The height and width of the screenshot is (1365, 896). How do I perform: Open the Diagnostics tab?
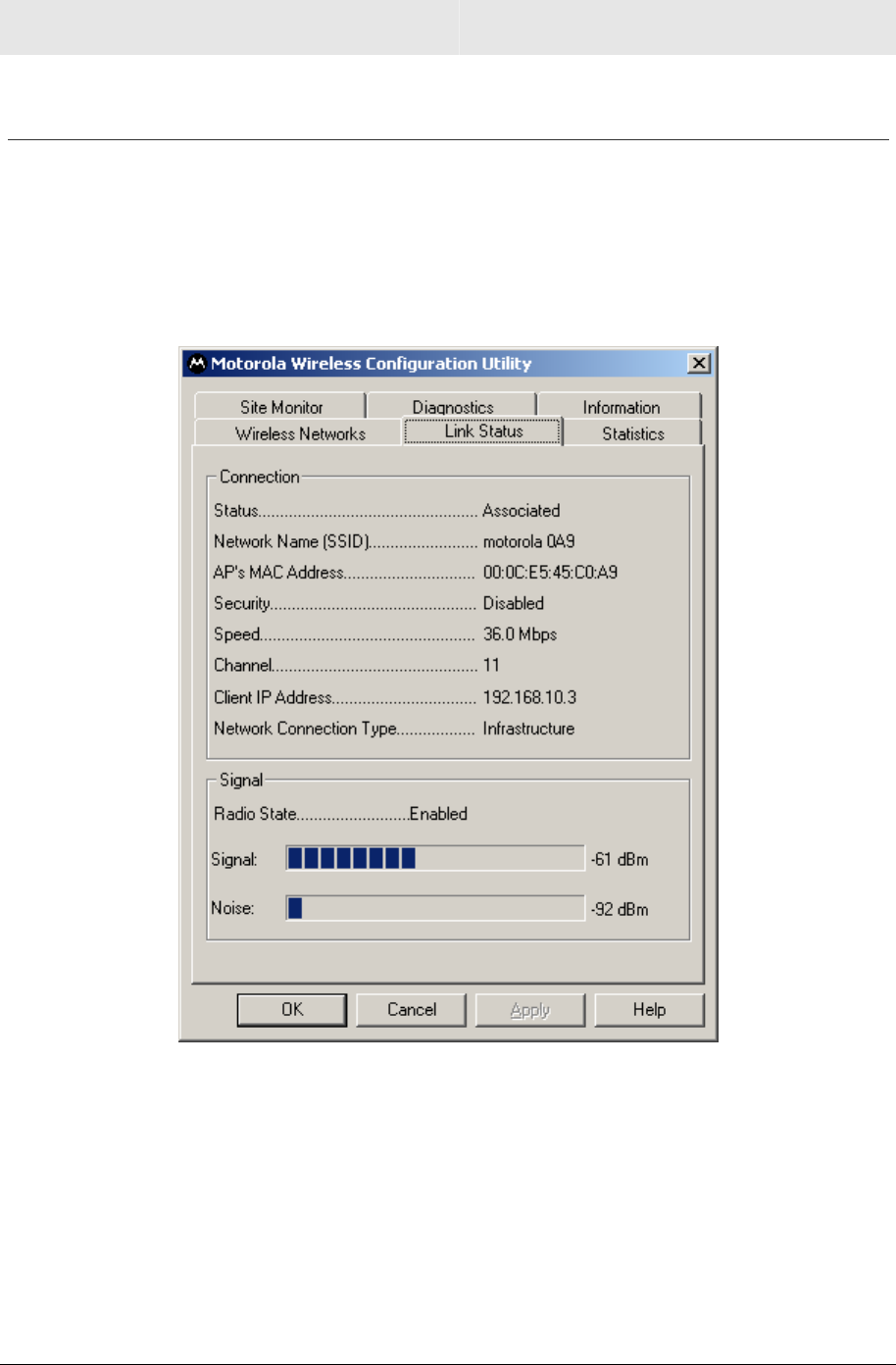click(x=452, y=407)
